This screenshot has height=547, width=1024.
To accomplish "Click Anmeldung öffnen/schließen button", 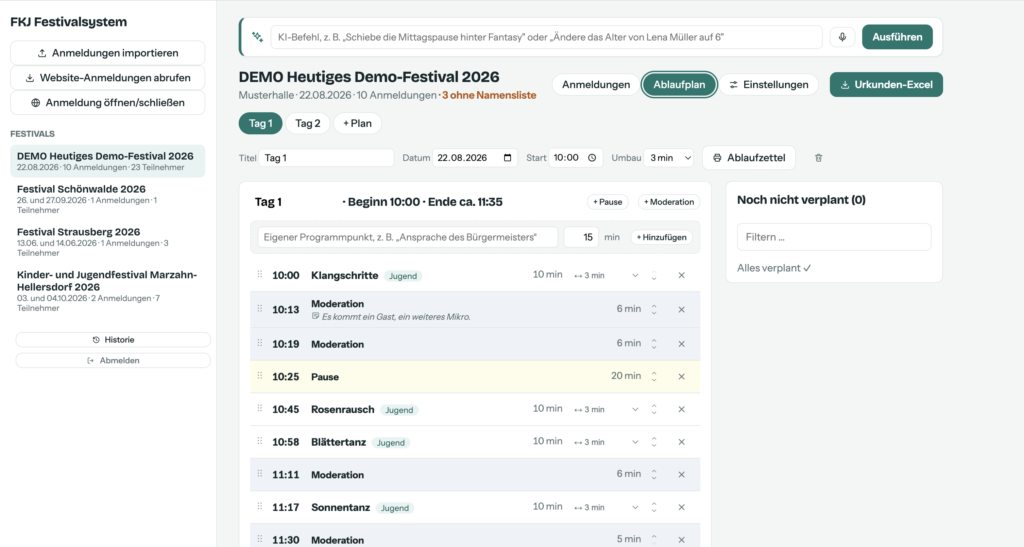I will [108, 102].
